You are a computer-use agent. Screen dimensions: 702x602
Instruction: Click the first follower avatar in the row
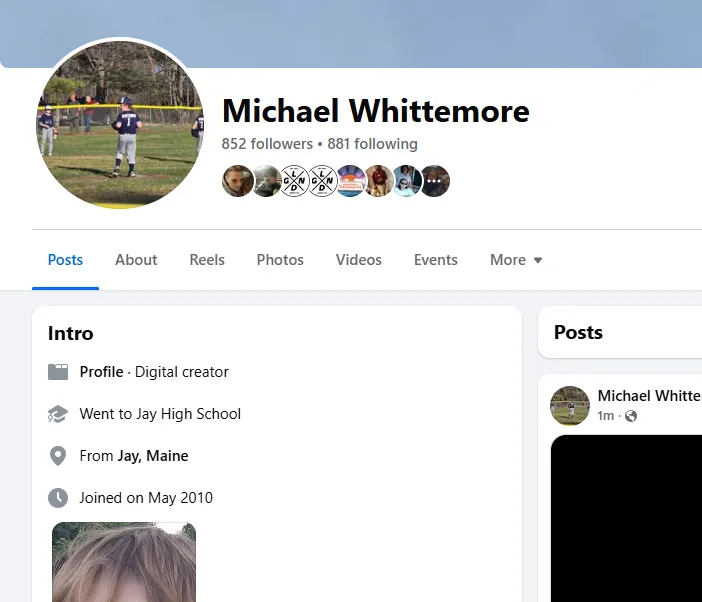click(238, 181)
